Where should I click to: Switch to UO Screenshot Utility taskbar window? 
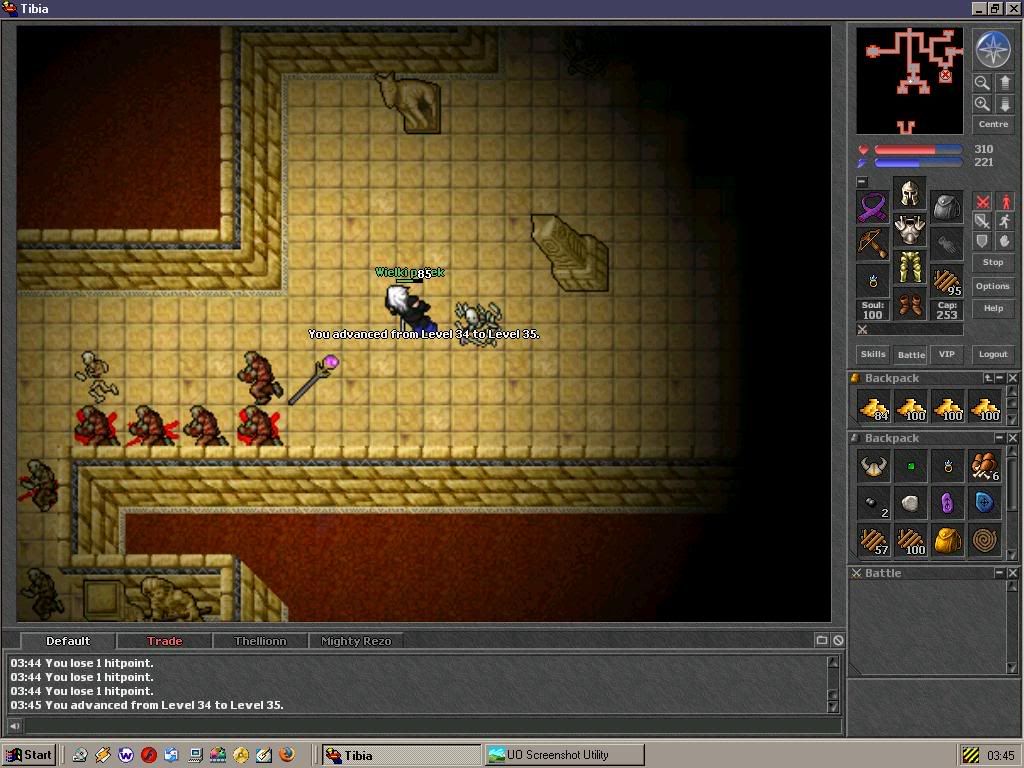coord(564,755)
